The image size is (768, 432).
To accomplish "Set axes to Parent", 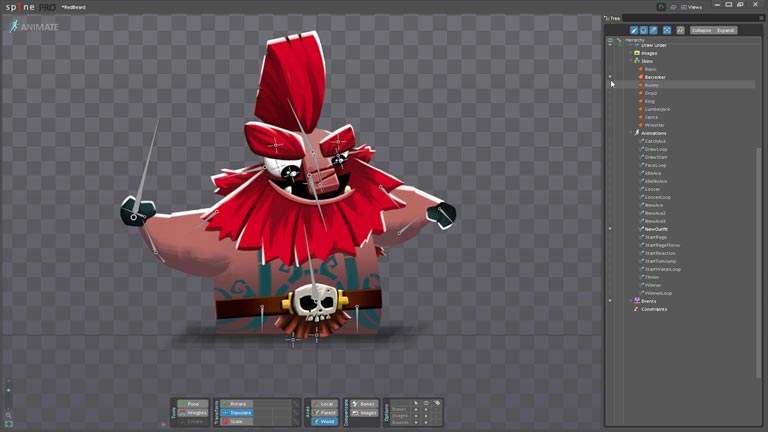I will tap(324, 412).
